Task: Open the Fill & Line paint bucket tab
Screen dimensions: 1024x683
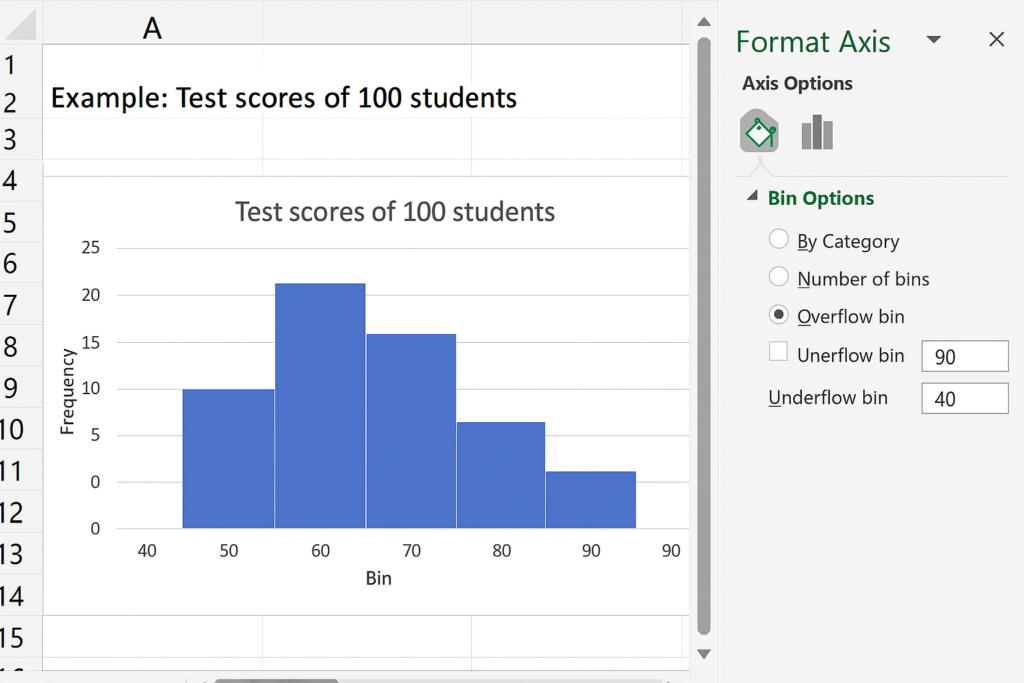Action: click(x=759, y=132)
